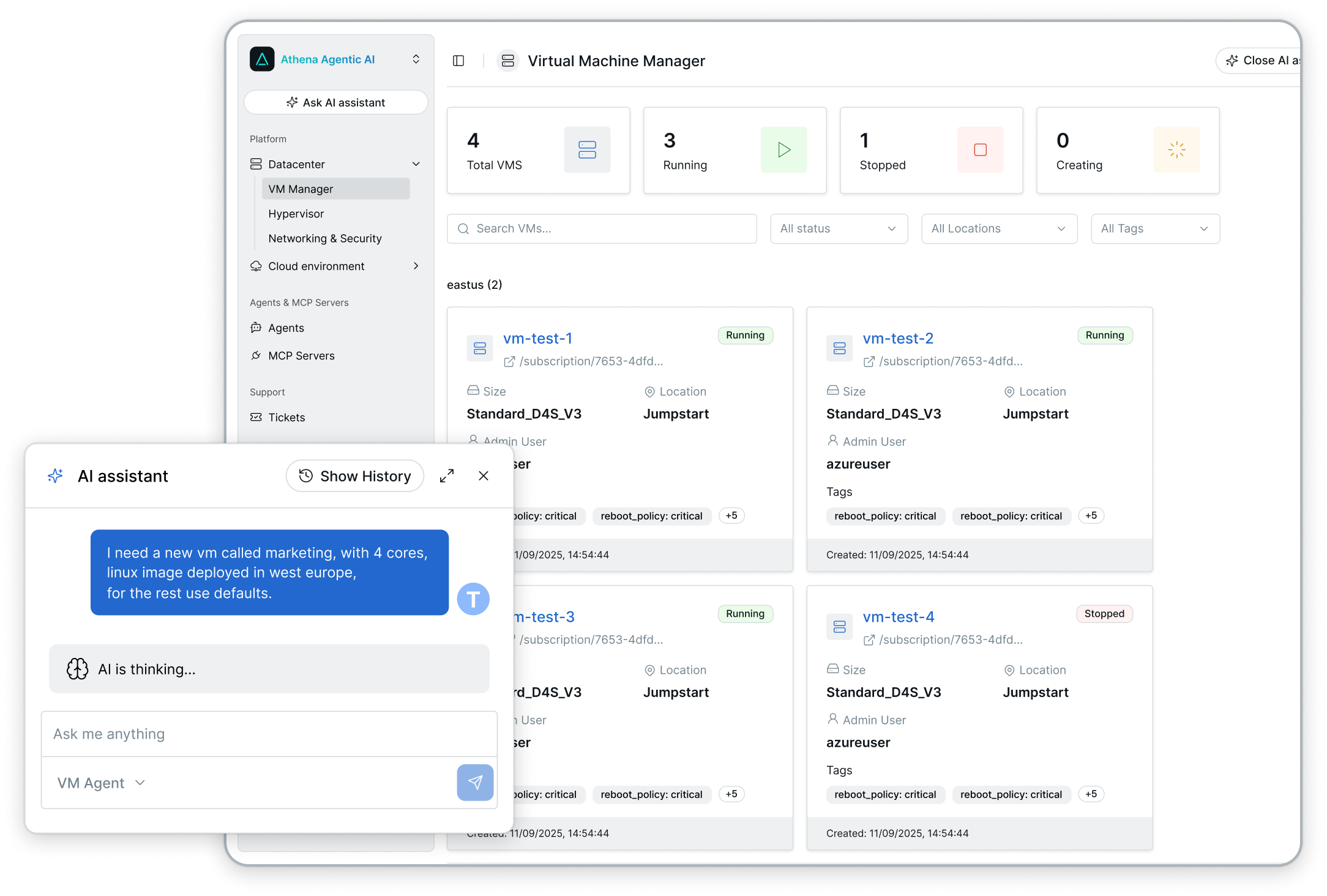Click the Stopped square icon card

tap(980, 150)
